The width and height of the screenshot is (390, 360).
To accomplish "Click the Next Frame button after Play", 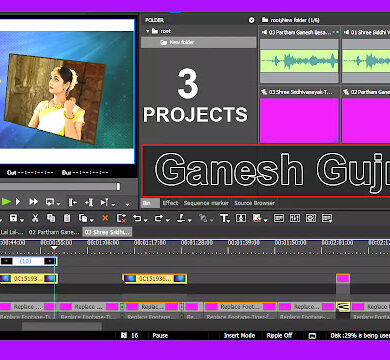I will pos(18,202).
